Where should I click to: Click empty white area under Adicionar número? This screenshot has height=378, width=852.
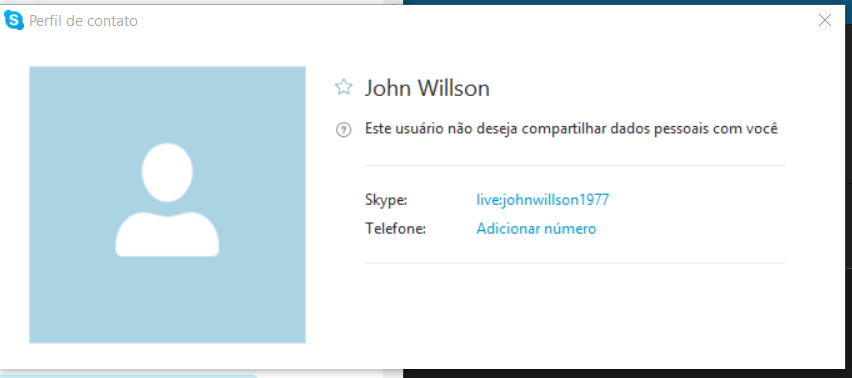(x=575, y=310)
